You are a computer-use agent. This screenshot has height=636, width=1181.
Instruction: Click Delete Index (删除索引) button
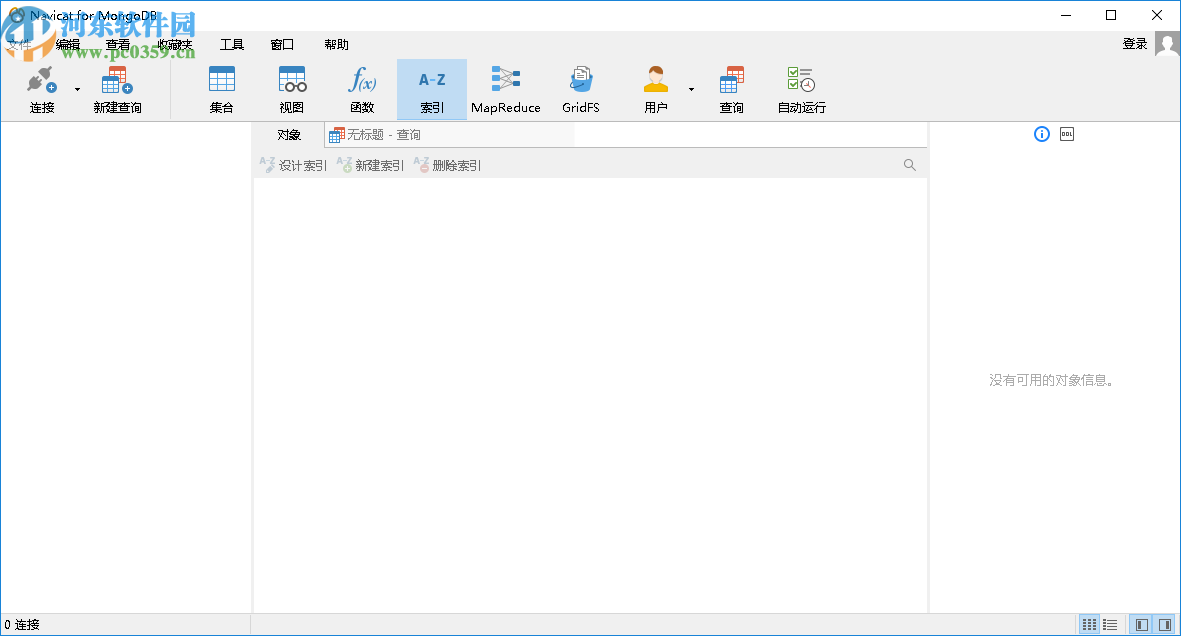coord(447,165)
